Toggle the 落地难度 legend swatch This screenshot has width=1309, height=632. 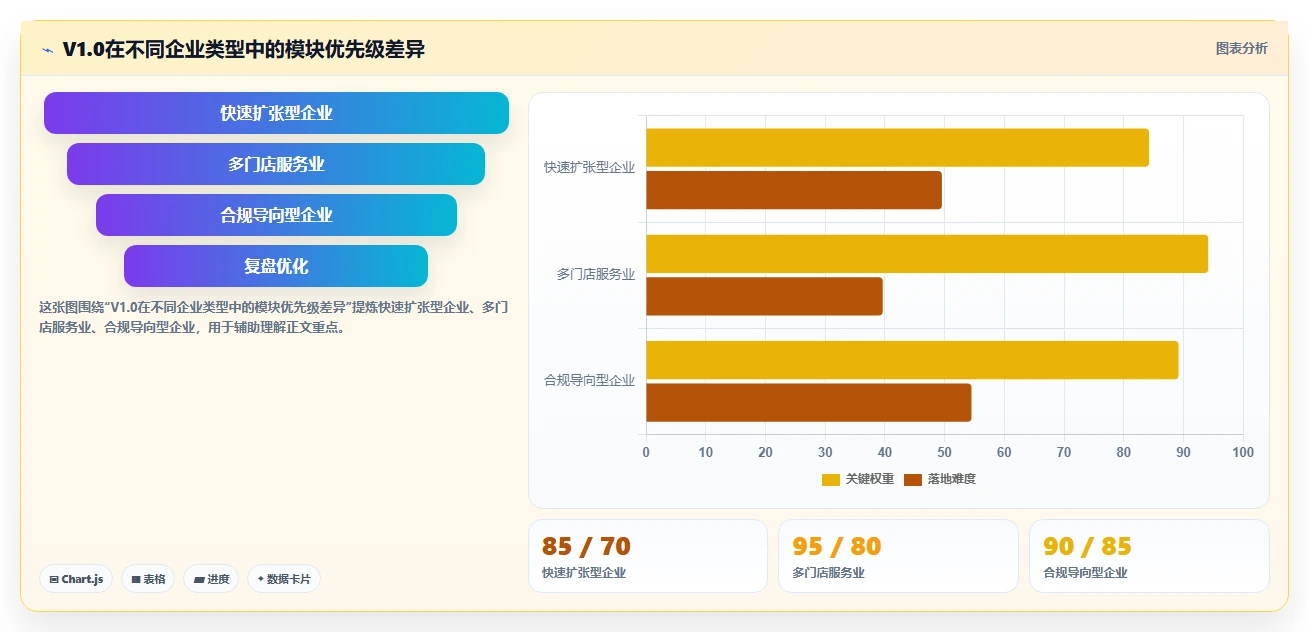[x=912, y=480]
